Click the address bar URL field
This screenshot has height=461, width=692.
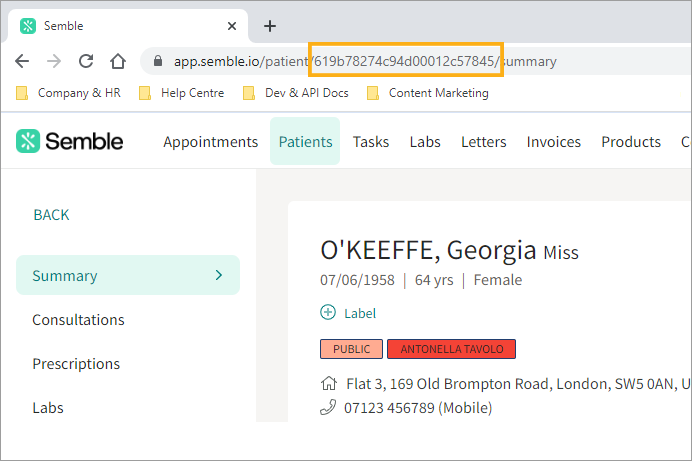[x=415, y=61]
